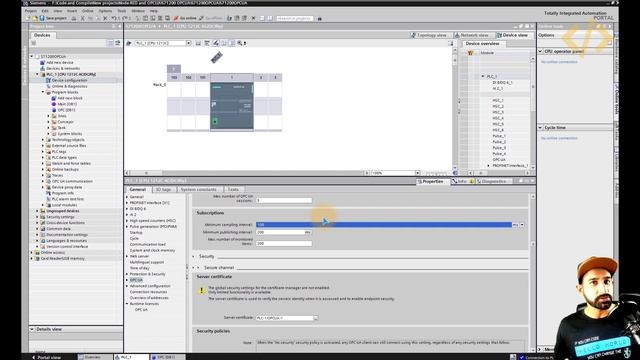
Task: Click the Online & diagnostics icon
Action: click(48, 86)
